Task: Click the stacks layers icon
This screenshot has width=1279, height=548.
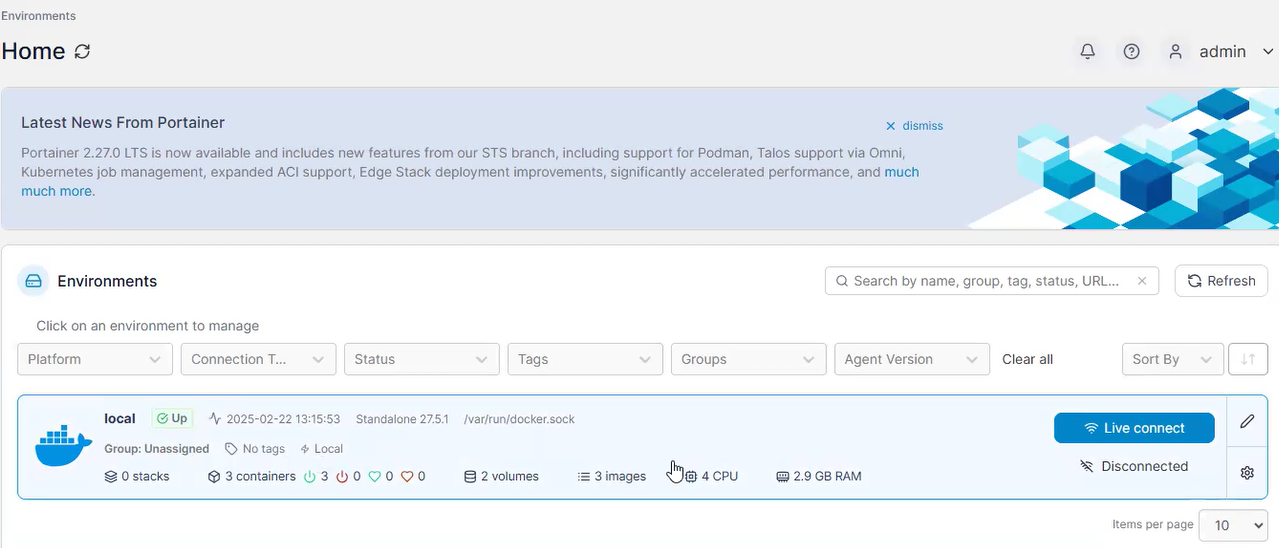Action: coord(111,476)
